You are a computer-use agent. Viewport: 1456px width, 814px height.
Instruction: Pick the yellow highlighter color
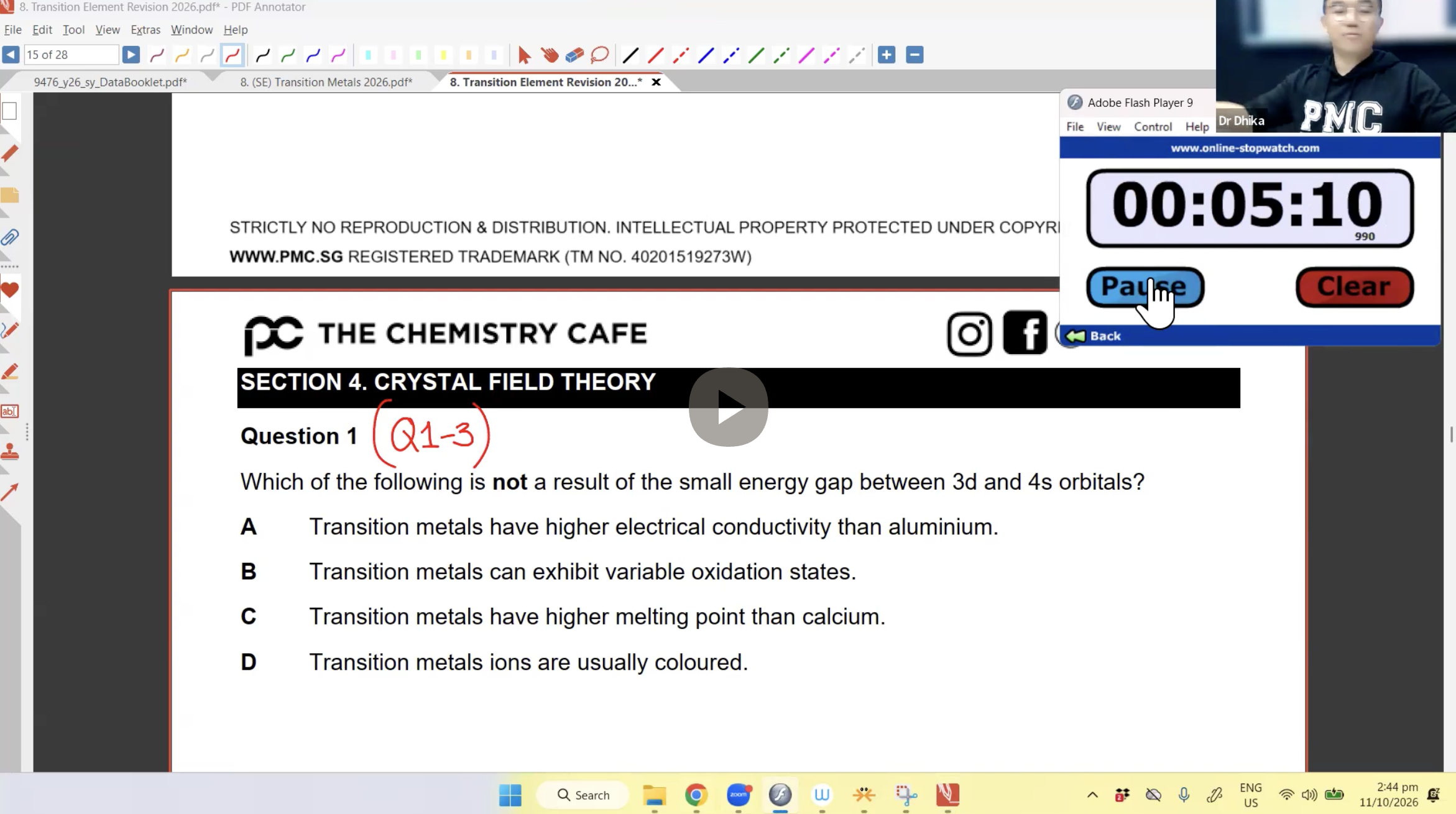443,55
